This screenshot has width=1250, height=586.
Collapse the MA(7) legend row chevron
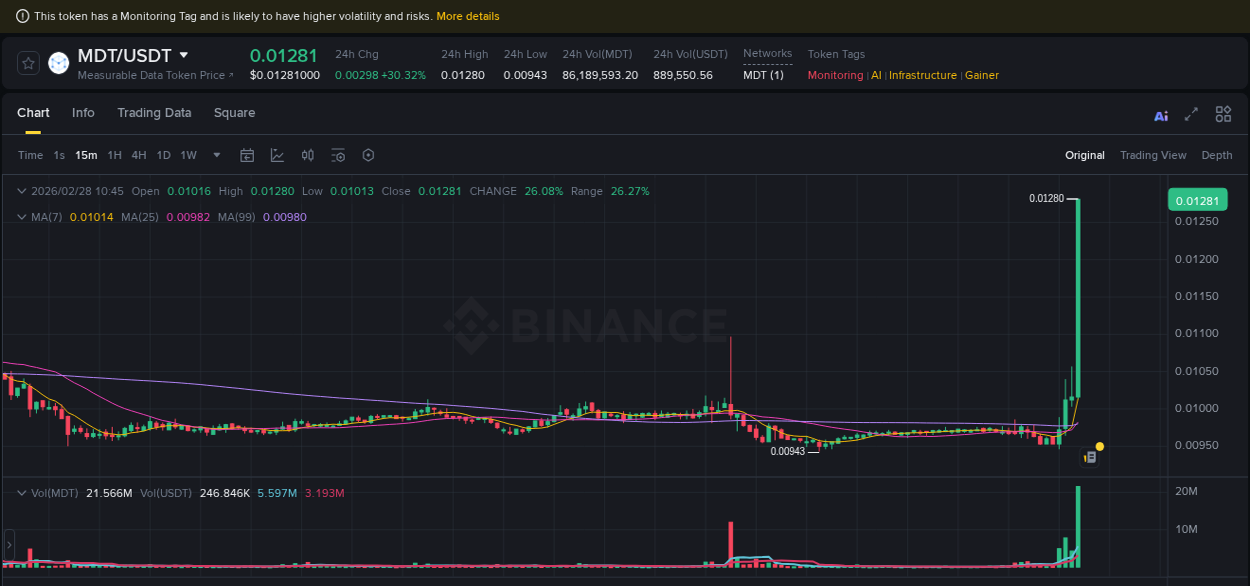(x=21, y=217)
